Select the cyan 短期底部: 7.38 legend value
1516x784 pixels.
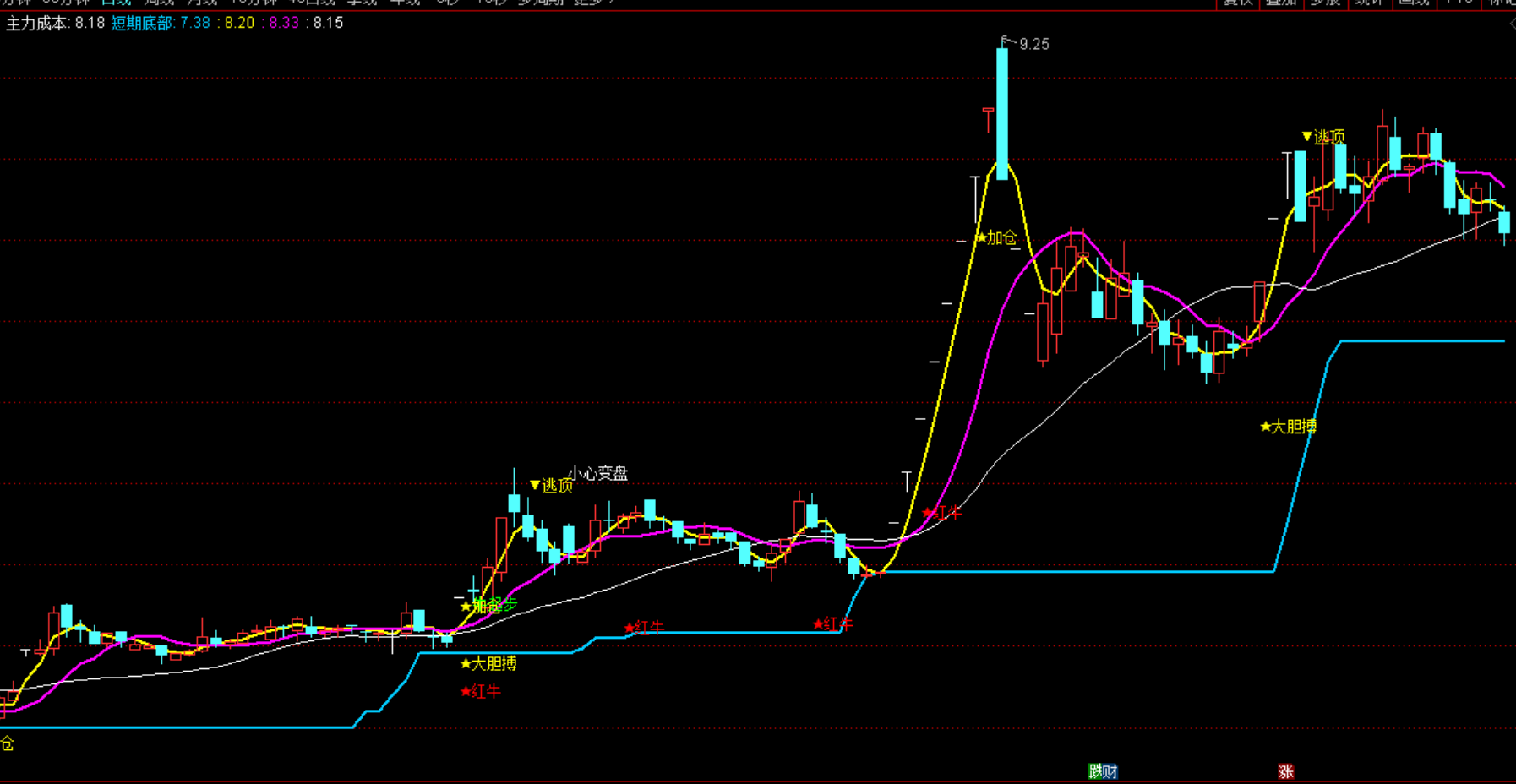[x=161, y=24]
